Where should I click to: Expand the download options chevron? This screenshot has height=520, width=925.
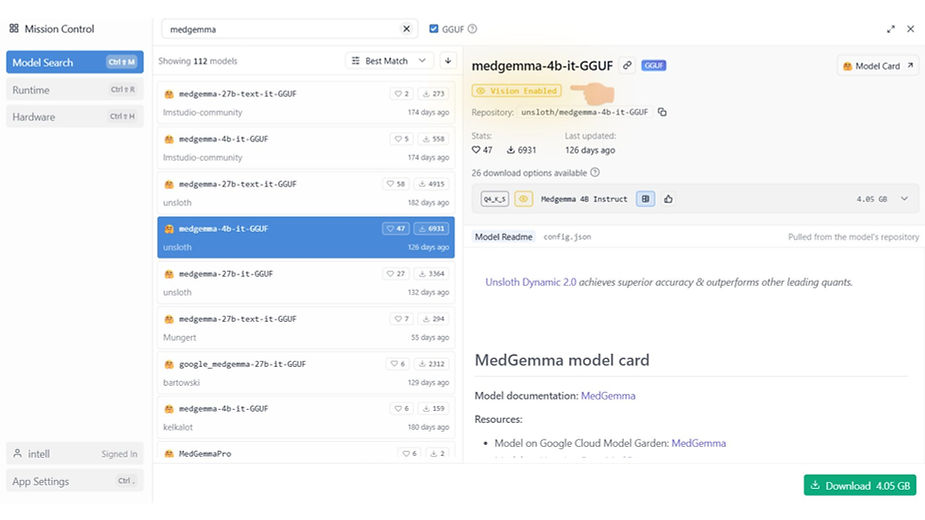point(904,199)
